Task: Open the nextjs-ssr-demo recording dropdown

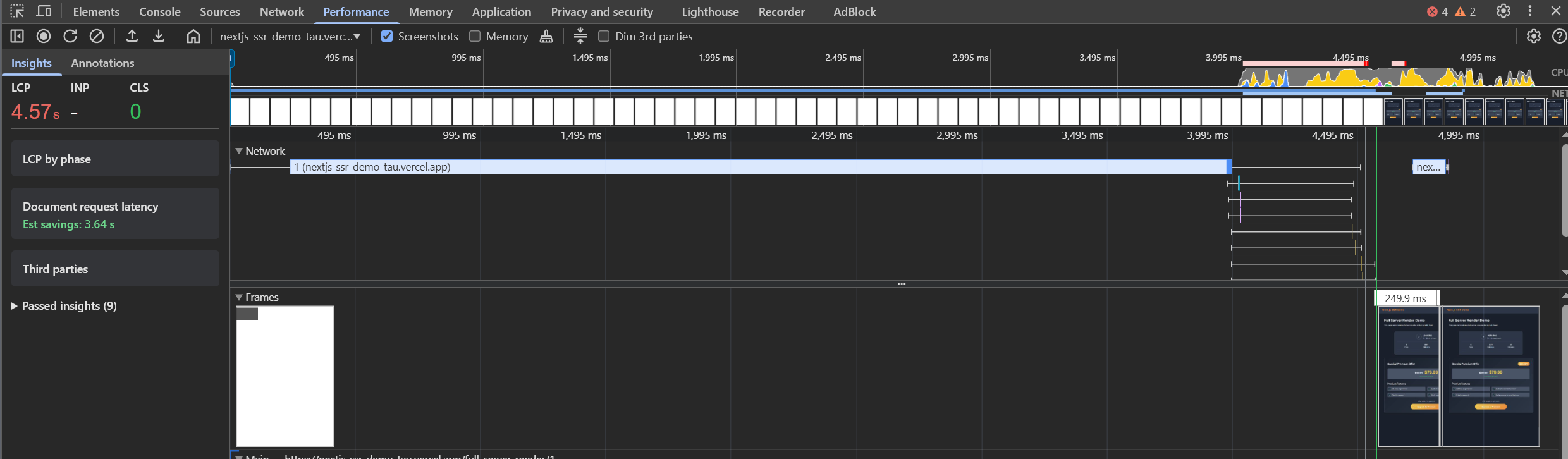Action: pos(290,36)
